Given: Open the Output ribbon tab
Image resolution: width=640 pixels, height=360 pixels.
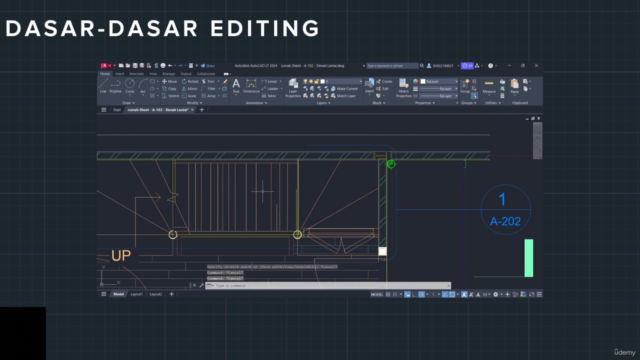Looking at the screenshot, I should tap(186, 74).
